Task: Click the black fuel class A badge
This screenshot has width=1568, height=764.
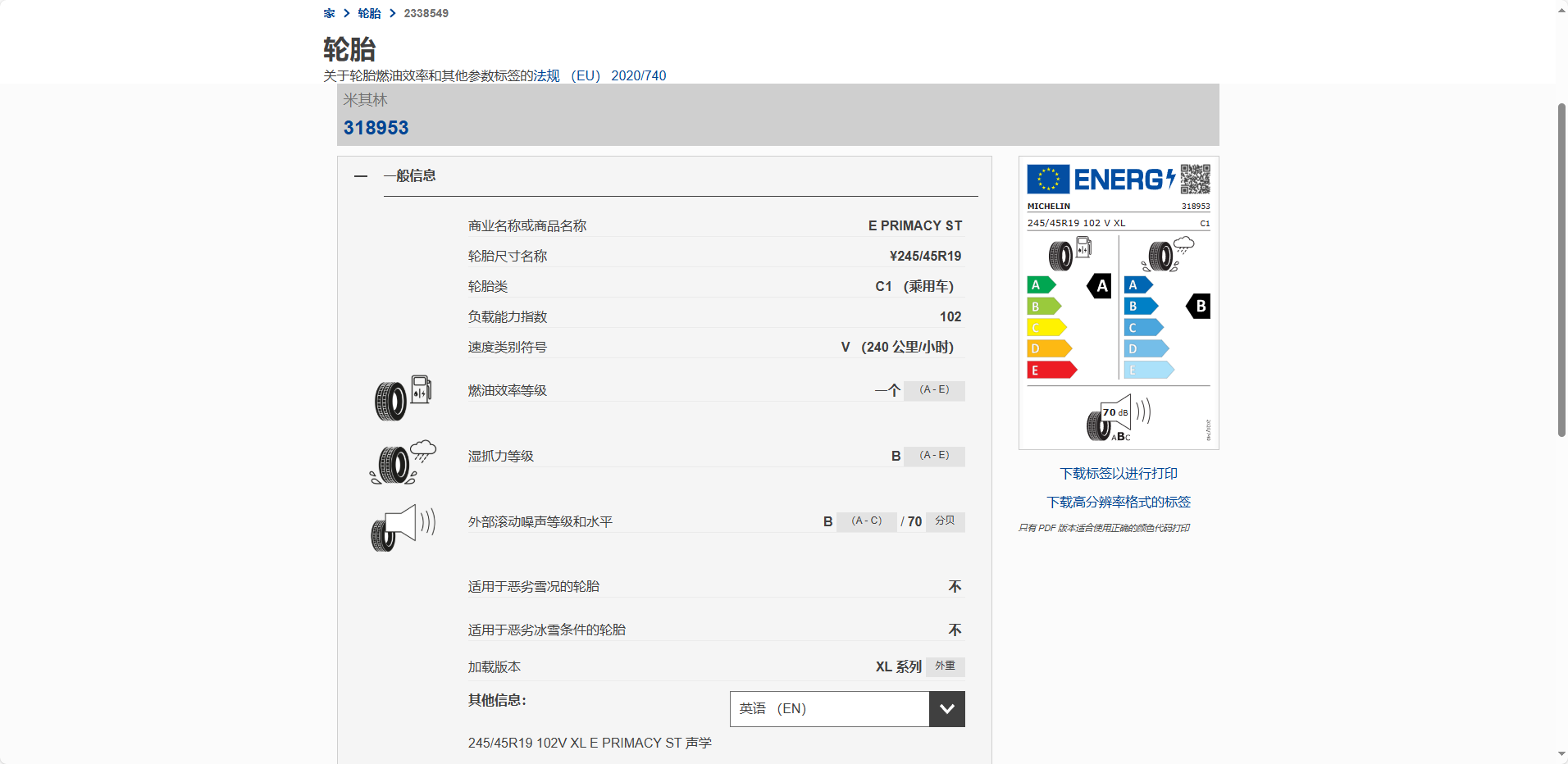Action: tap(1100, 286)
